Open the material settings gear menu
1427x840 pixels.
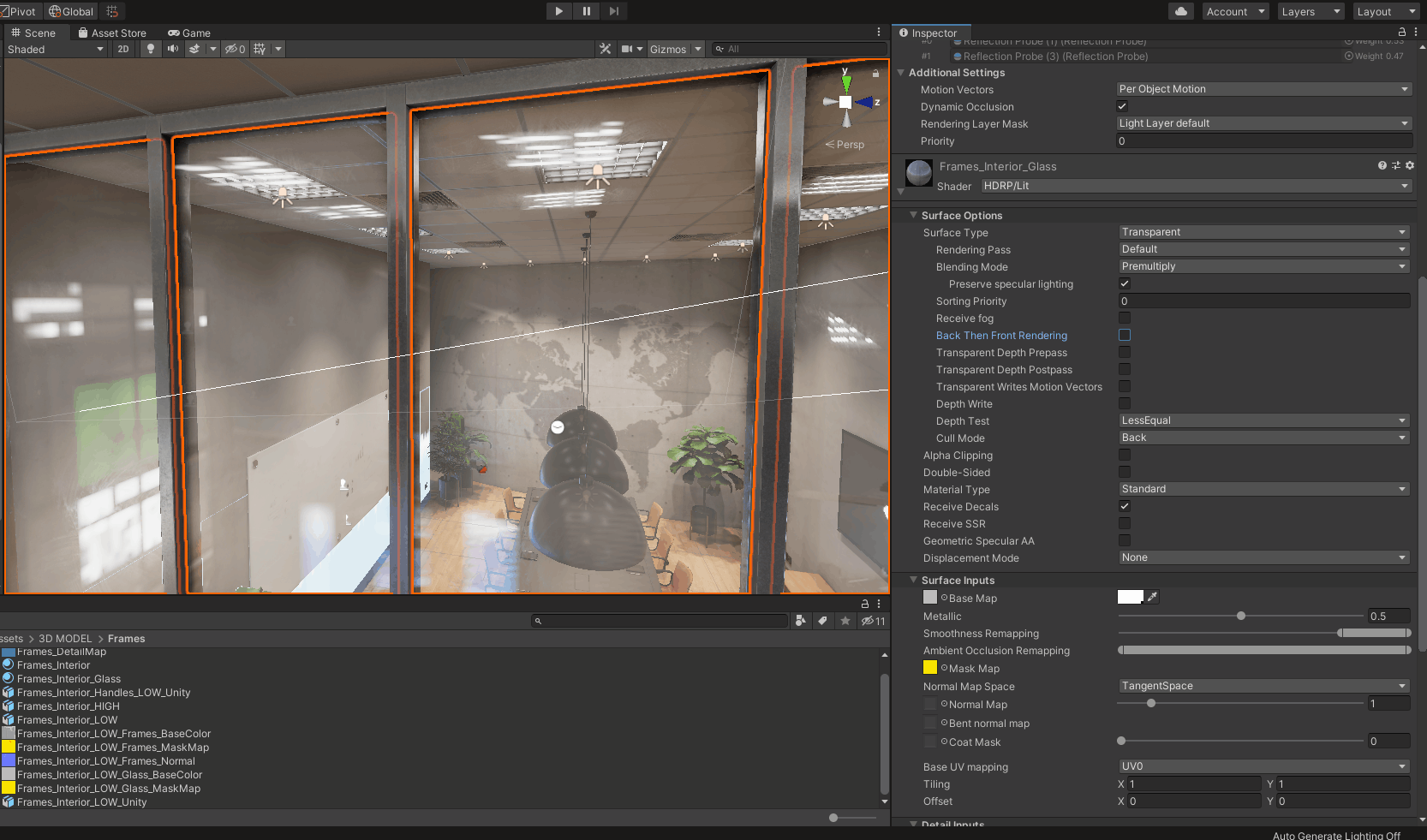pos(1410,165)
